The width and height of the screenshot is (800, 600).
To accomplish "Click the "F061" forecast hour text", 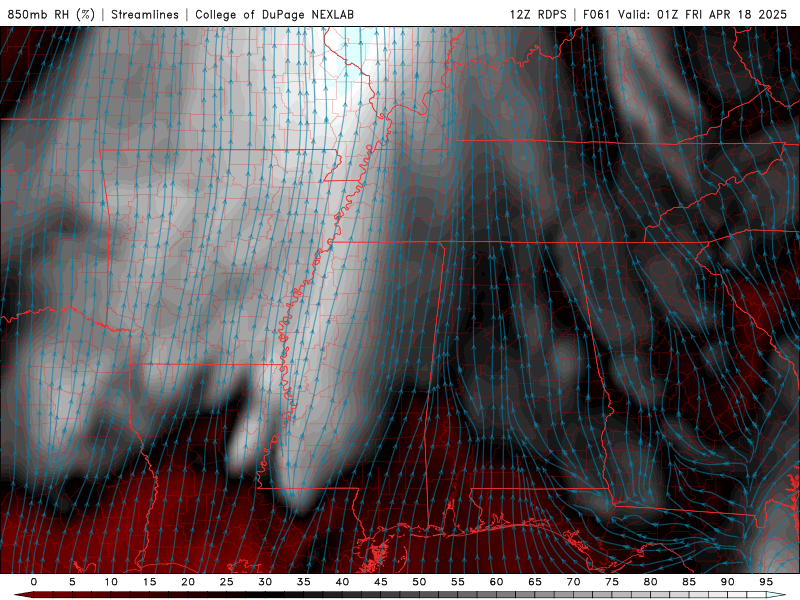I will pyautogui.click(x=596, y=14).
